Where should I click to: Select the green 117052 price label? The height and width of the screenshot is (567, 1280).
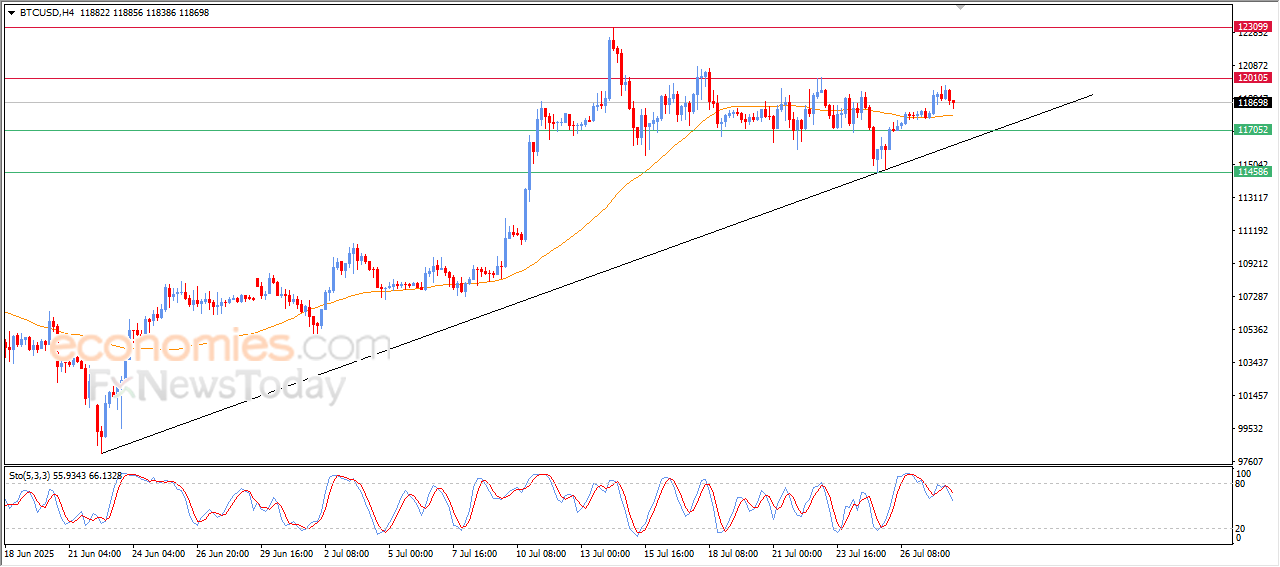coord(1253,130)
